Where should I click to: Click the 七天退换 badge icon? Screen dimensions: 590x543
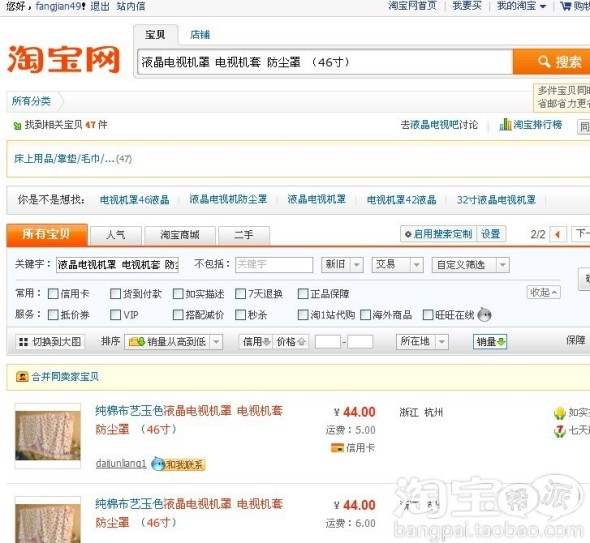(560, 430)
